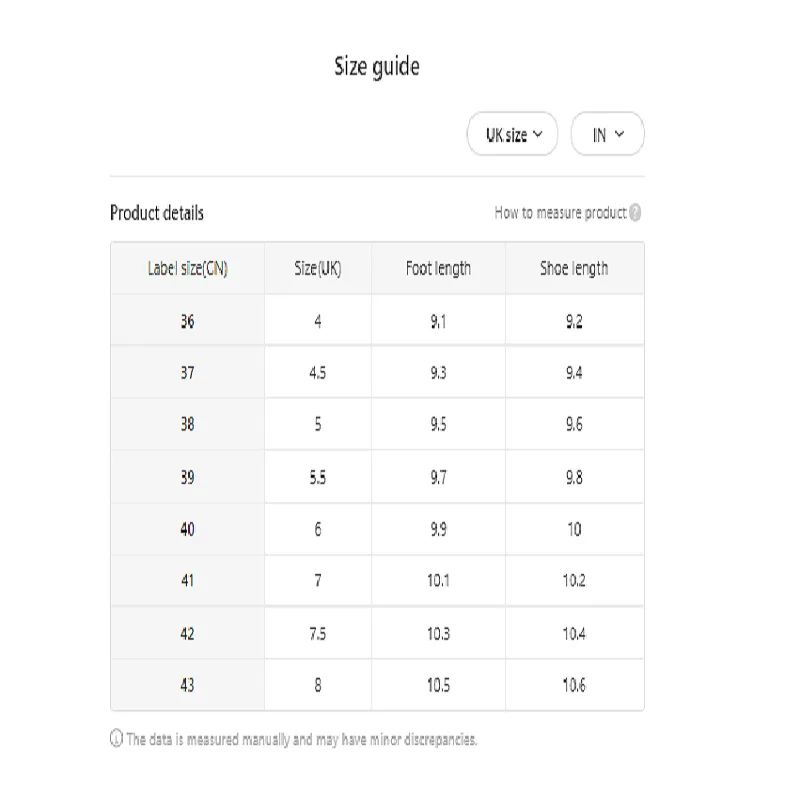Click the UK size 5.5 cell
Screen dimensions: 800x800
click(x=318, y=477)
